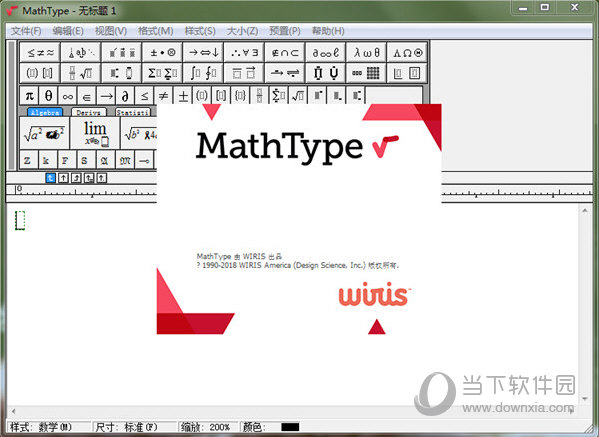Insert the element-of symbol from small bar
Image resolution: width=599 pixels, height=437 pixels.
87,95
